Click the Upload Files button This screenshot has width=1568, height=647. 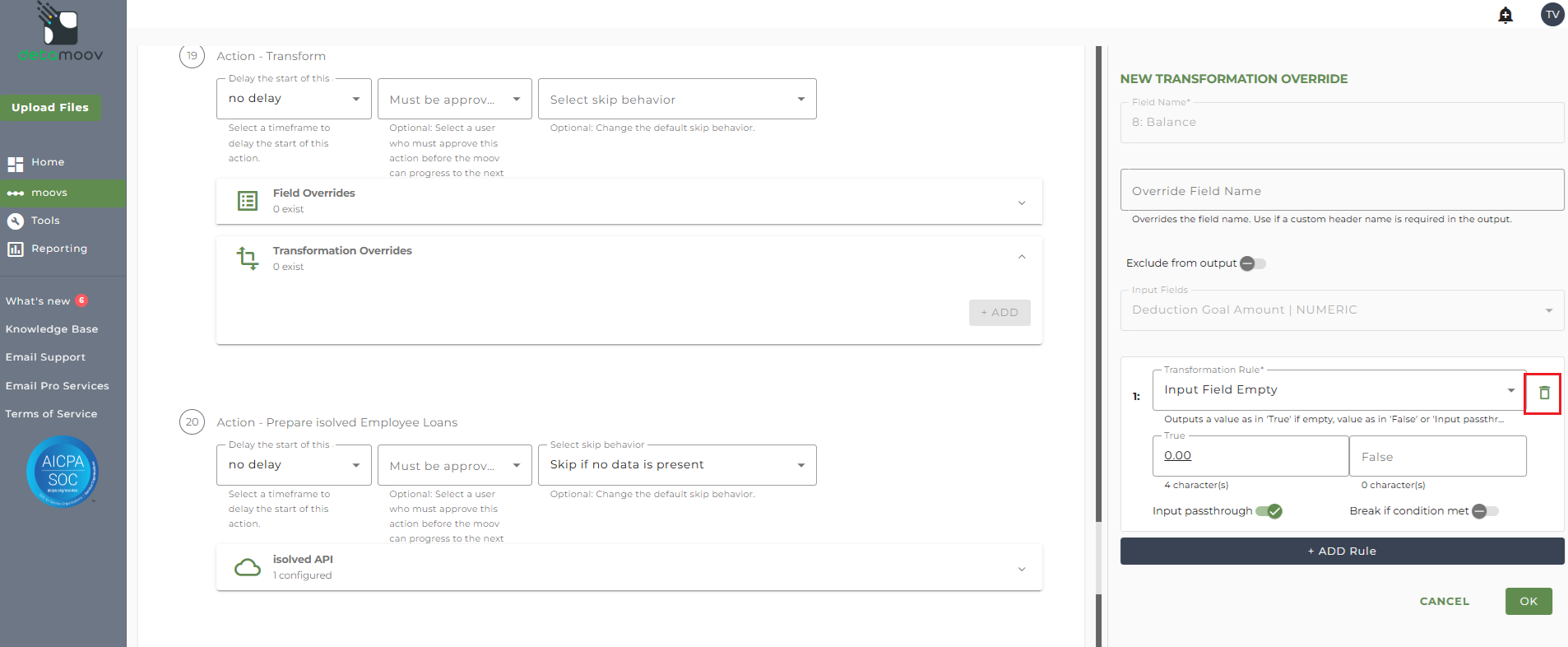(50, 108)
